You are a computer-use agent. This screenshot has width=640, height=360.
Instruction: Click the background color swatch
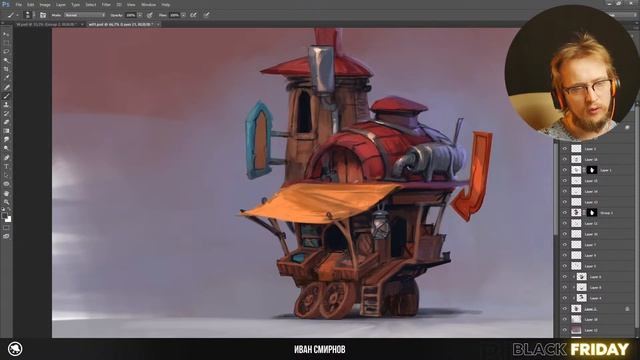click(8, 219)
